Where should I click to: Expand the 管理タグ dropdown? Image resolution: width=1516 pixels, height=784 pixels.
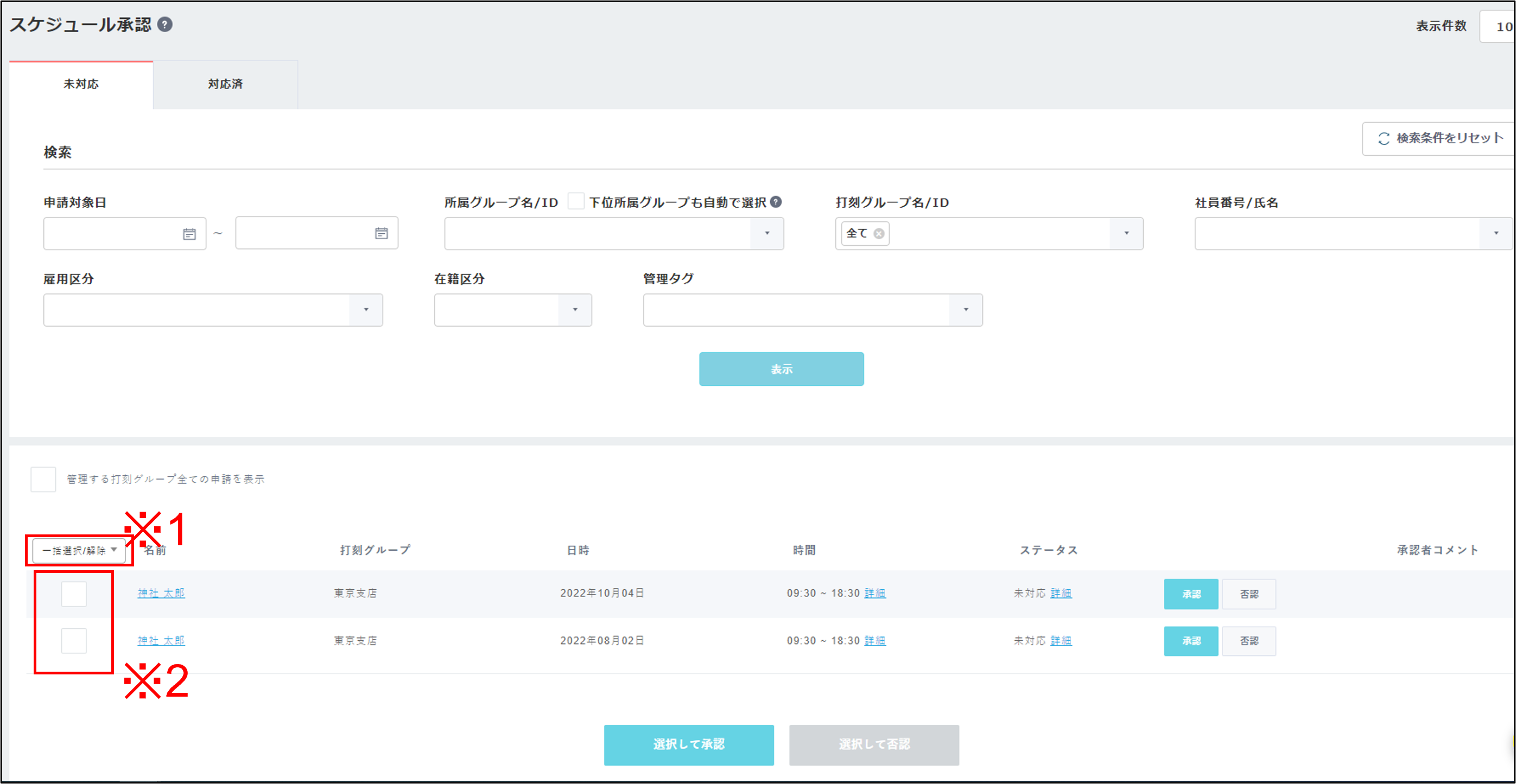[965, 310]
